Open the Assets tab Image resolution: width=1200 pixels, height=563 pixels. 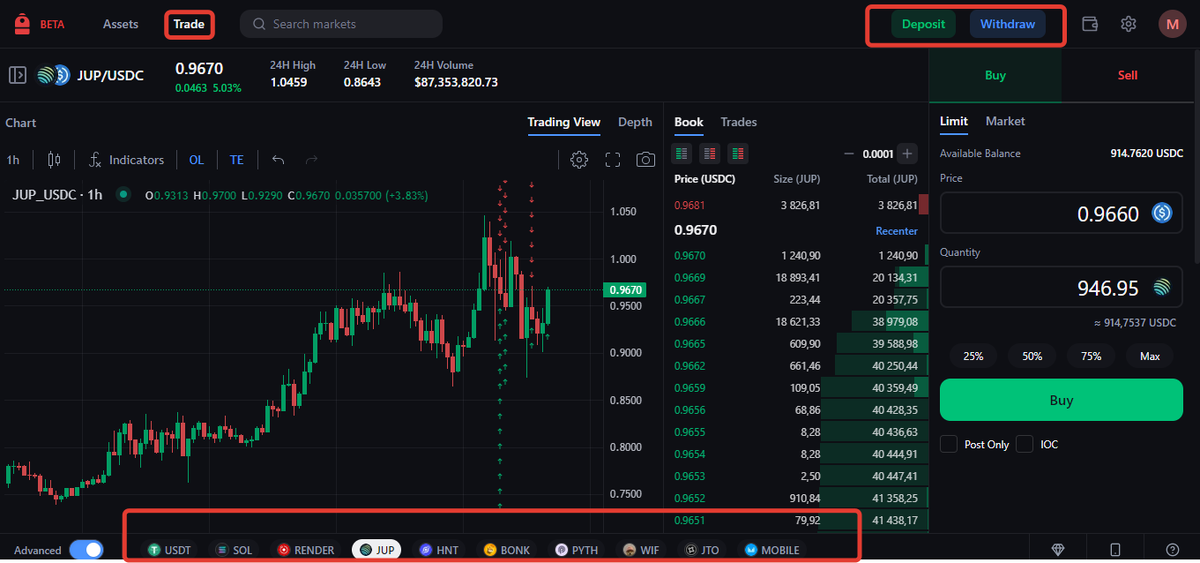[x=121, y=24]
